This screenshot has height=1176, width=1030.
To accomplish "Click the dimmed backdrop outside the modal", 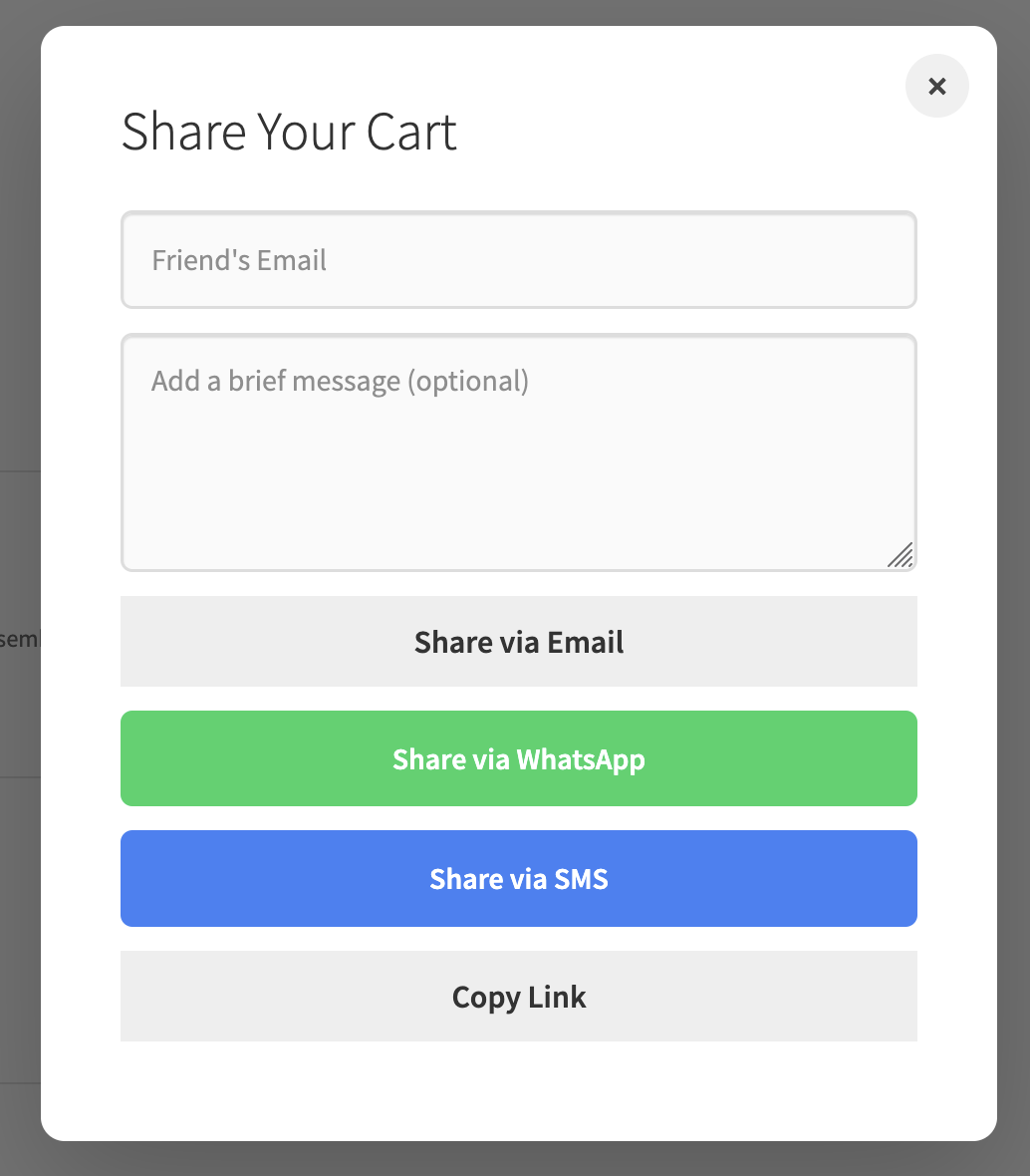I will pos(18,299).
